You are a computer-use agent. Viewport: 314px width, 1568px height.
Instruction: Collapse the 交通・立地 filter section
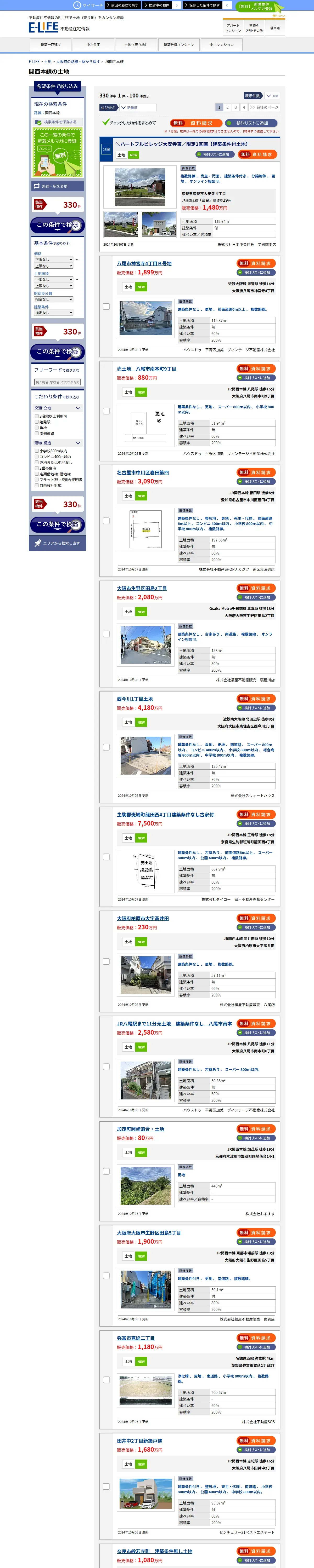pyautogui.click(x=57, y=408)
